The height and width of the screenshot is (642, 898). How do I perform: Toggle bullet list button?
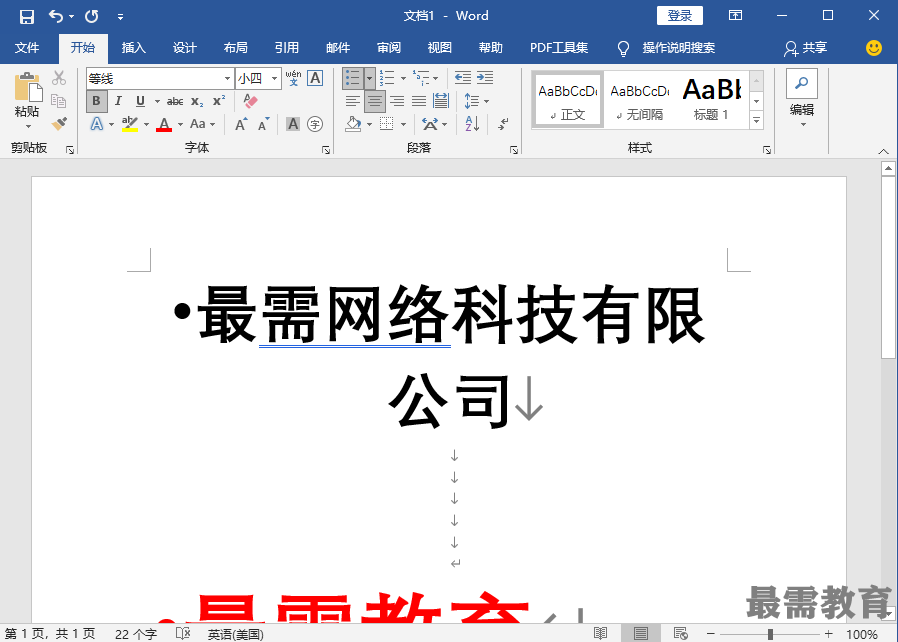click(353, 78)
